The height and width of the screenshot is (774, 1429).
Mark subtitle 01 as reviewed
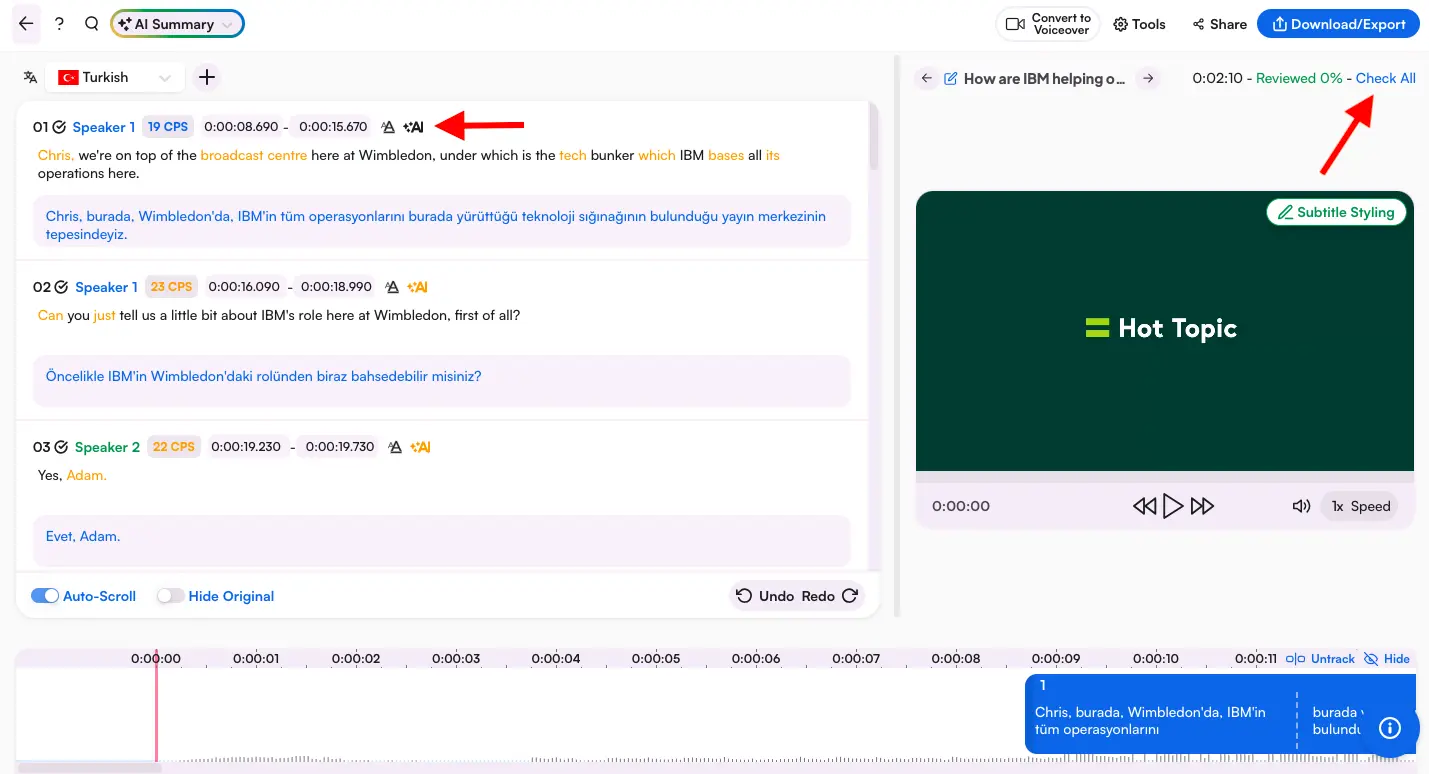pyautogui.click(x=59, y=127)
